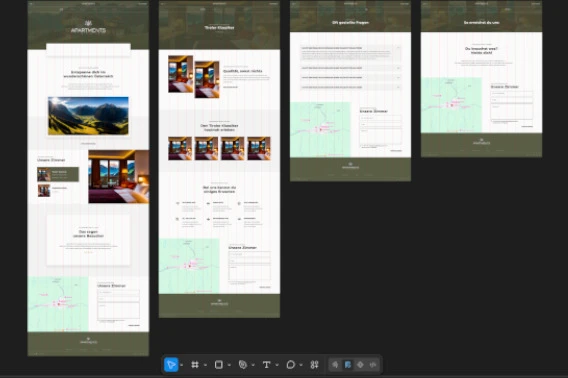Open the Move tool dropdown arrow
Screen dimensions: 568x378
[x=181, y=365]
